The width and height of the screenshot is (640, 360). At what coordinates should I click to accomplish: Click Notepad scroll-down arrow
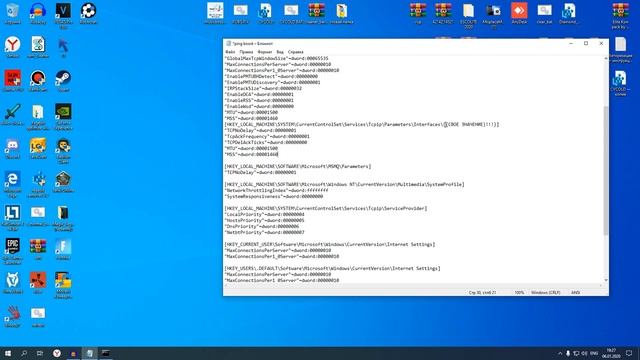606,280
